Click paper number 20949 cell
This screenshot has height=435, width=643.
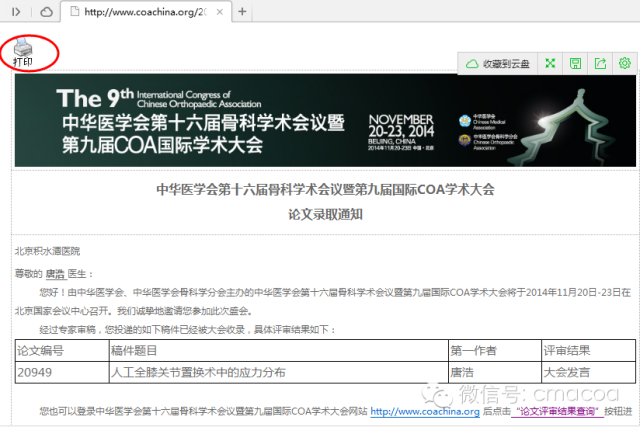[x=60, y=371]
